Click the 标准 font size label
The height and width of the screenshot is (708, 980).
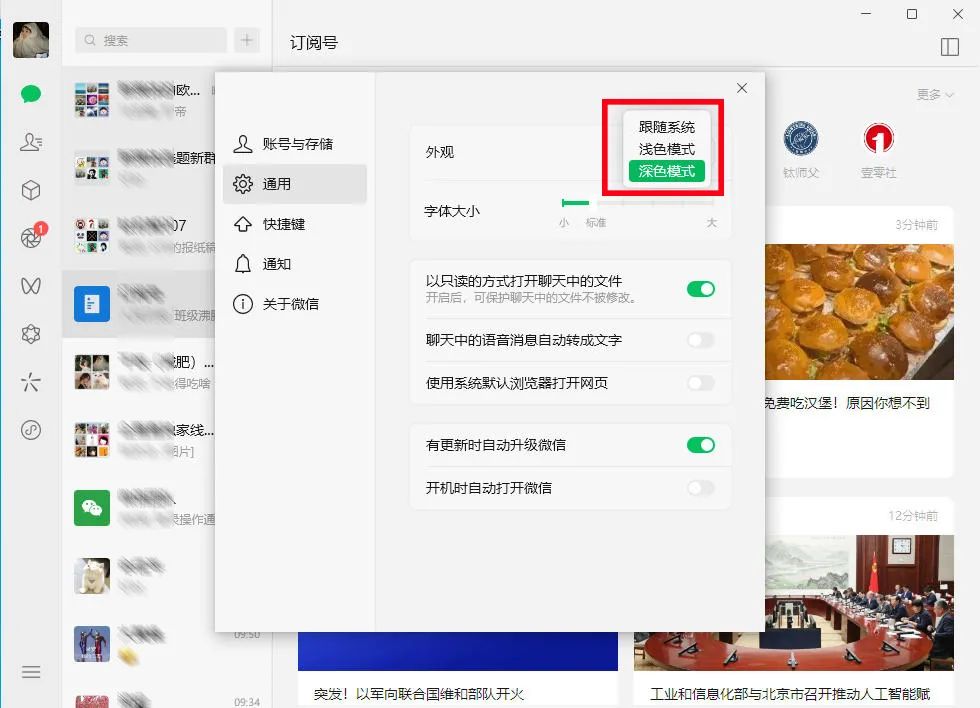click(x=596, y=222)
